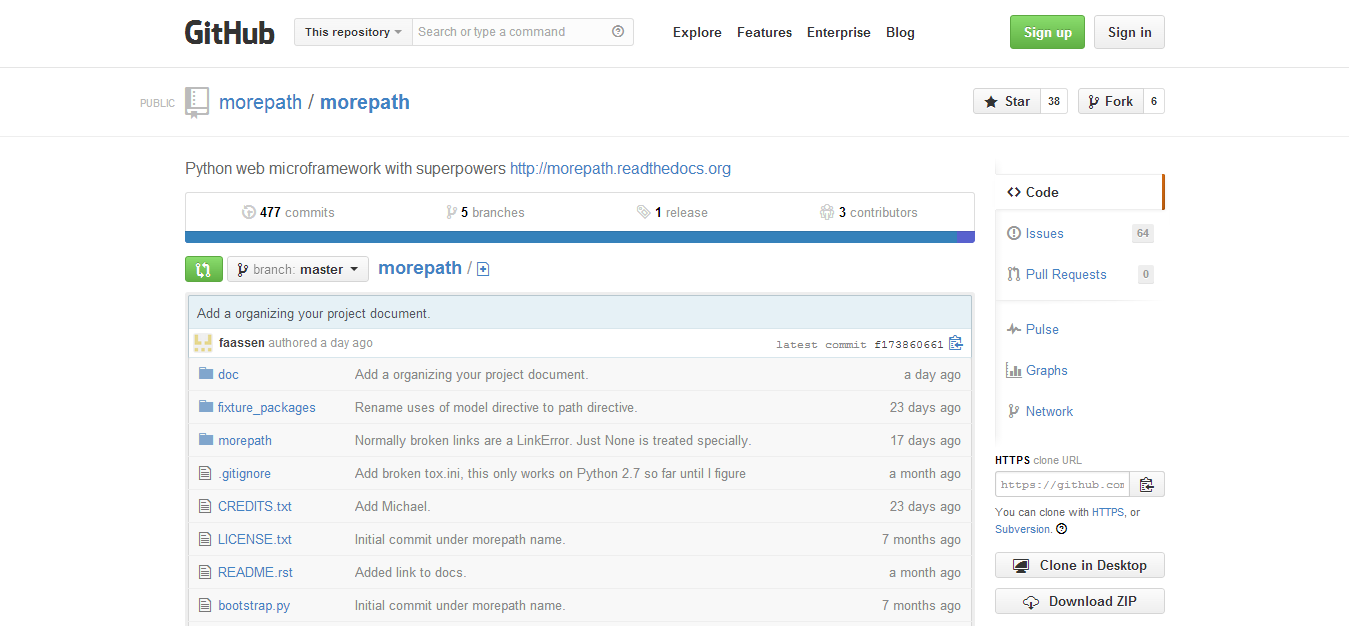Screen dimensions: 1349x626
Task: Click the README.rst file icon
Action: pos(205,572)
